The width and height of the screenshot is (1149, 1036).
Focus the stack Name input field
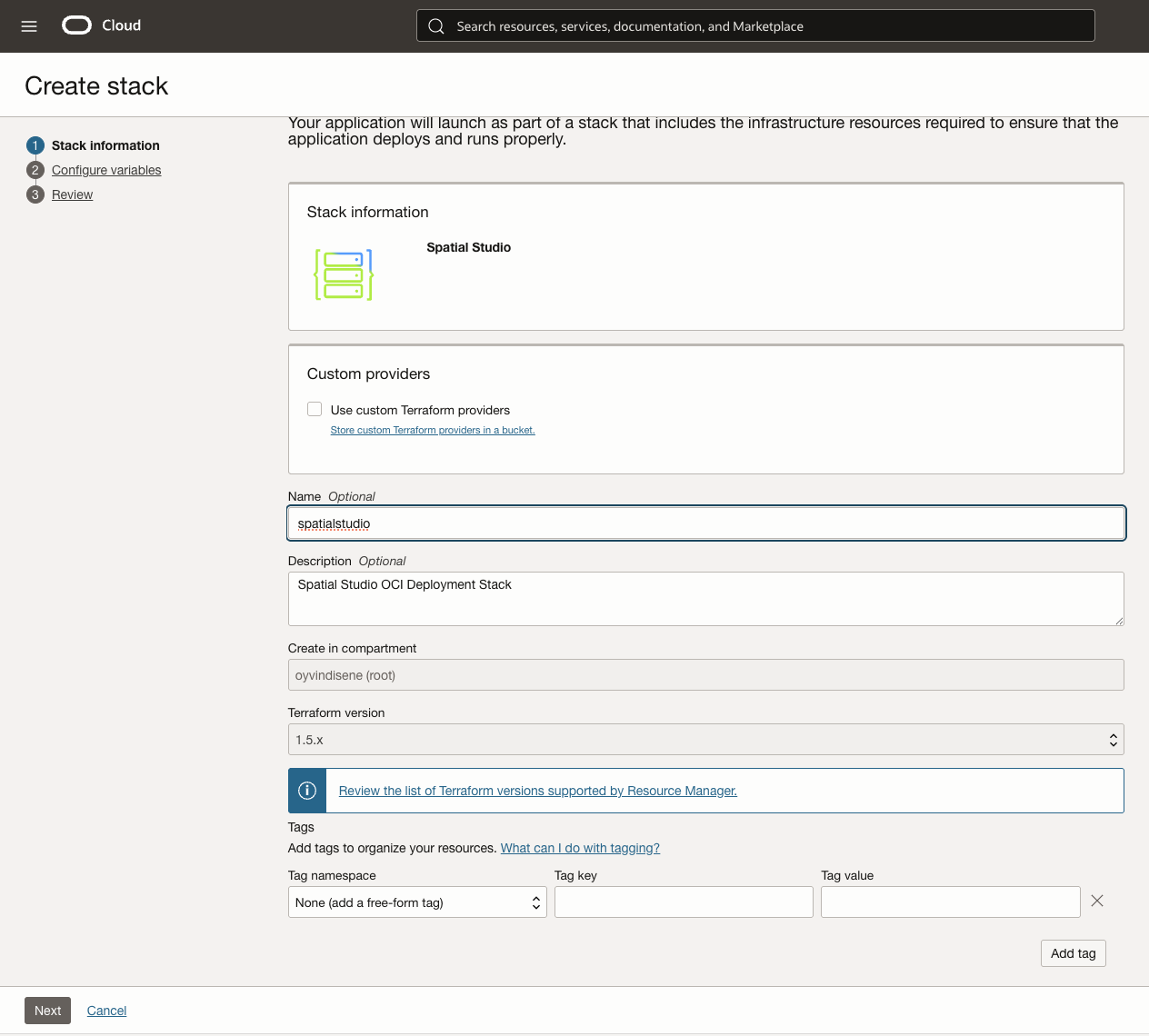[705, 523]
